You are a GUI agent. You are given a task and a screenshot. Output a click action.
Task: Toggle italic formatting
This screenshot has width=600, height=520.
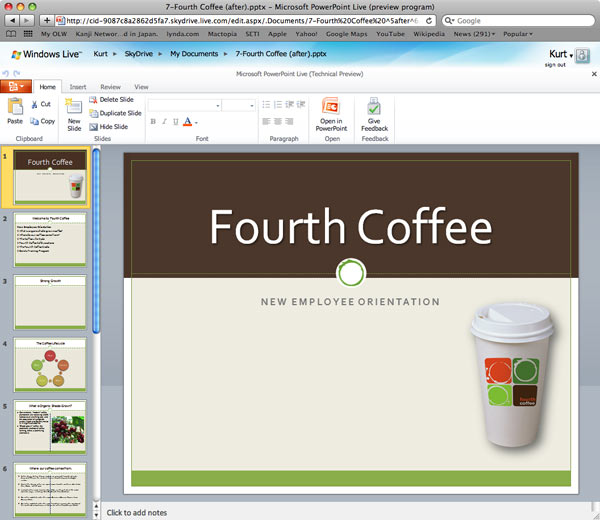coord(164,122)
